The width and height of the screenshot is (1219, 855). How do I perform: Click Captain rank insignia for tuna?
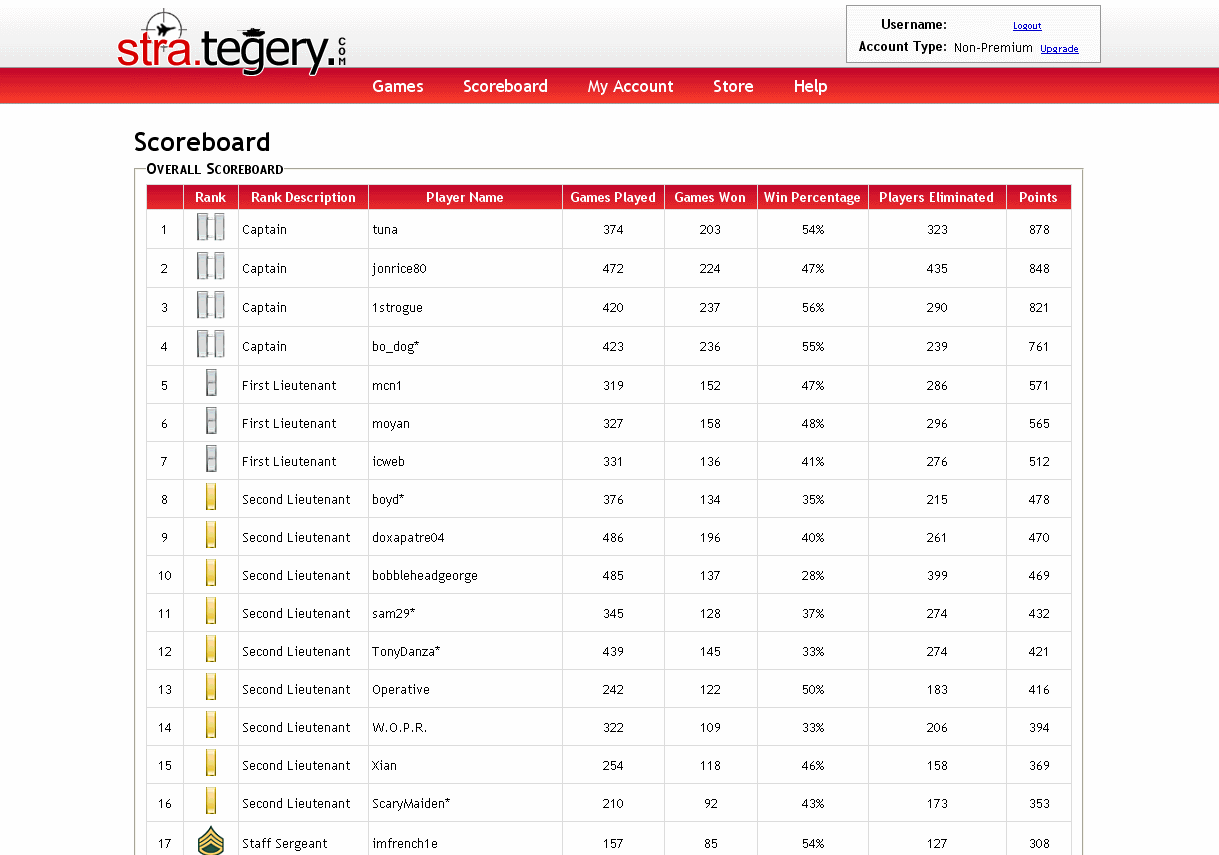tap(211, 228)
